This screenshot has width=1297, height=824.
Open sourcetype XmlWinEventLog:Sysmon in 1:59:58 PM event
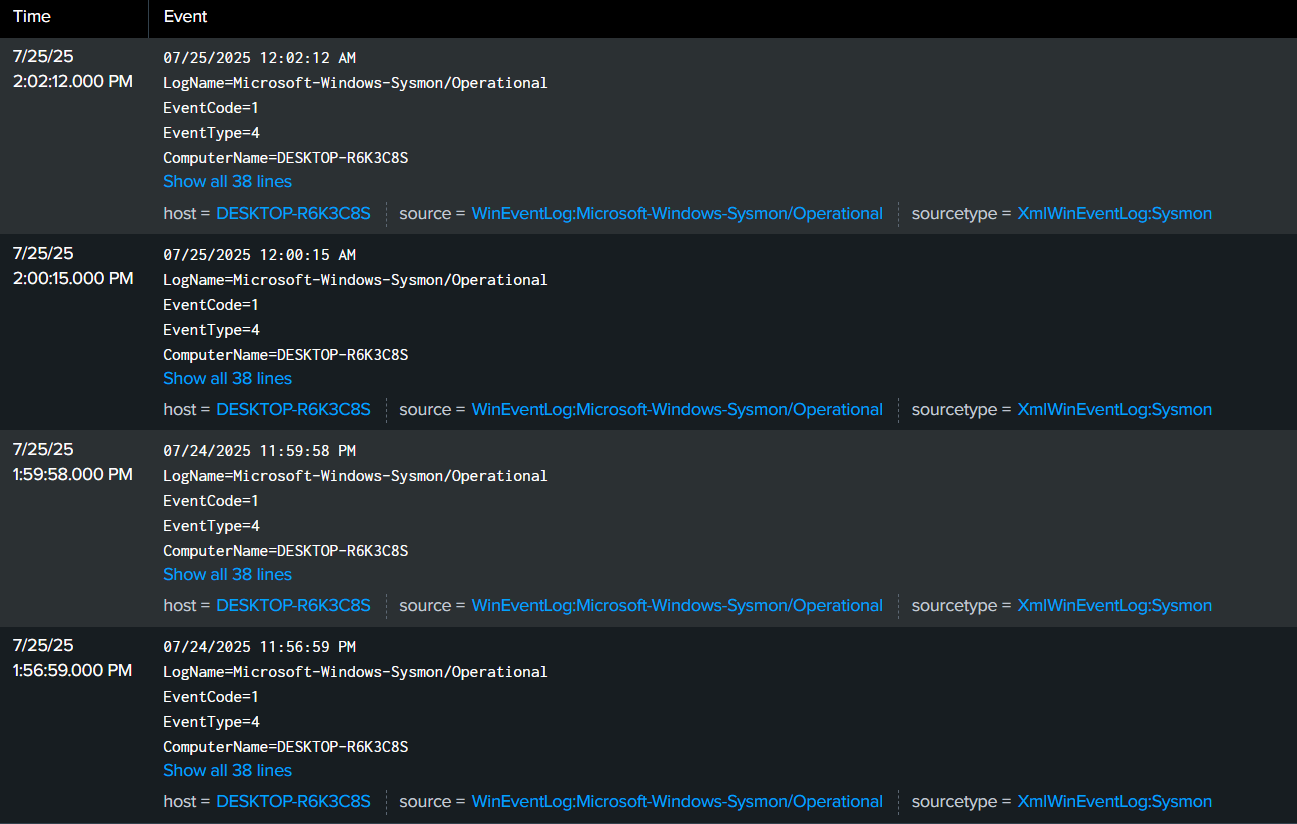click(1114, 606)
